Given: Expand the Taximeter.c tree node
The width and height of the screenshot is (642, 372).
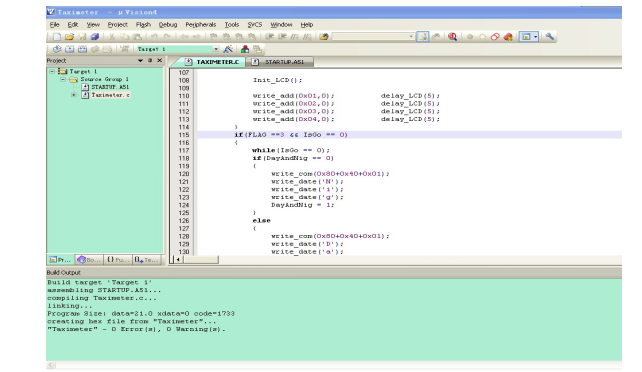Looking at the screenshot, I should click(74, 95).
